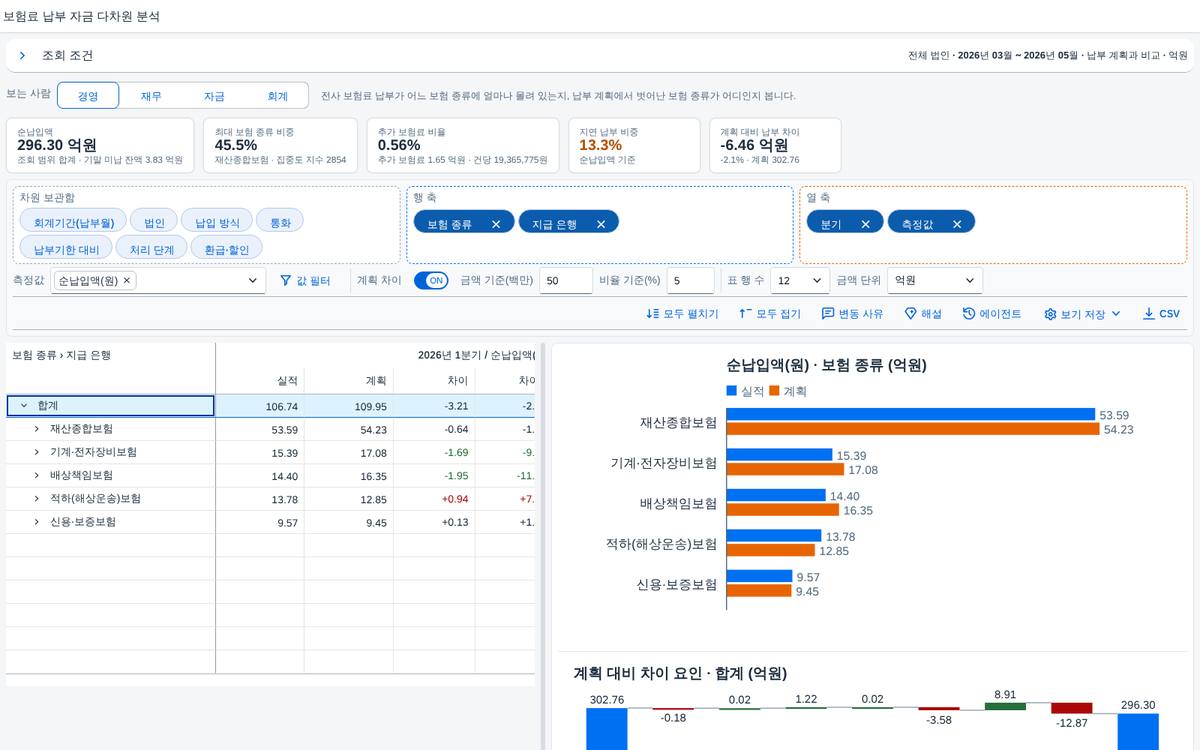Screen dimensions: 1200x750
Task: Expand the 조회 조건 panel chevron
Action: [x=22, y=56]
